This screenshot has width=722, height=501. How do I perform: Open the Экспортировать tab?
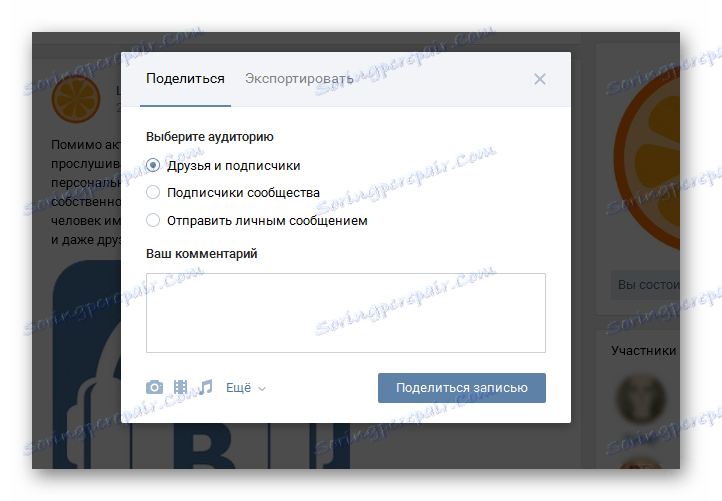(299, 79)
